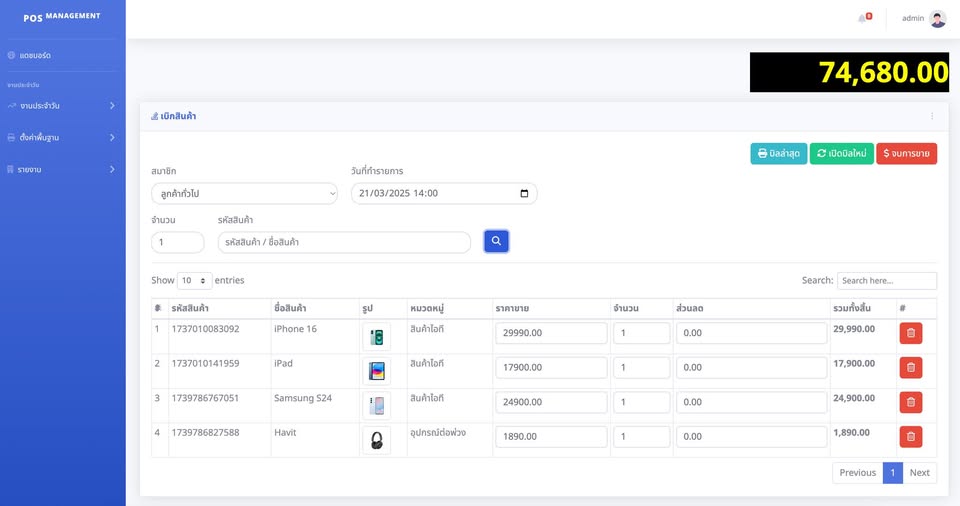
Task: Click the table Search input field
Action: click(886, 281)
